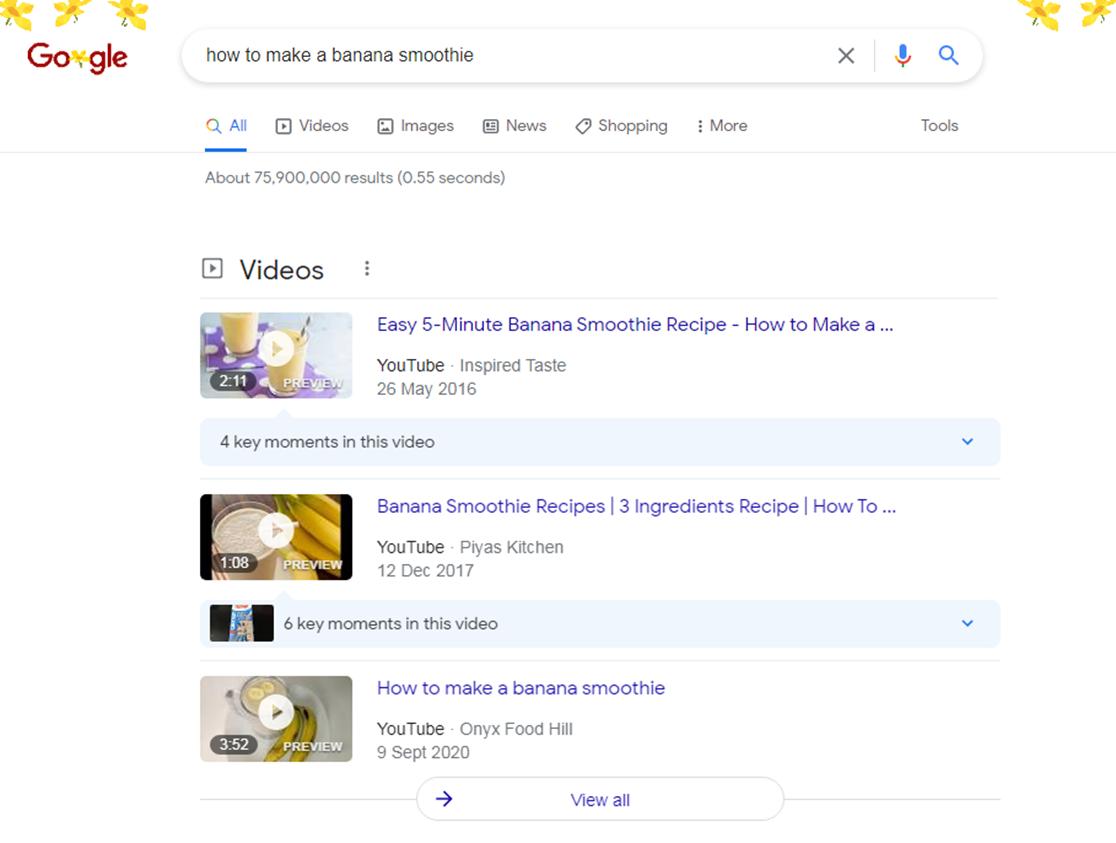Expand 4 key moments in this video

(600, 442)
